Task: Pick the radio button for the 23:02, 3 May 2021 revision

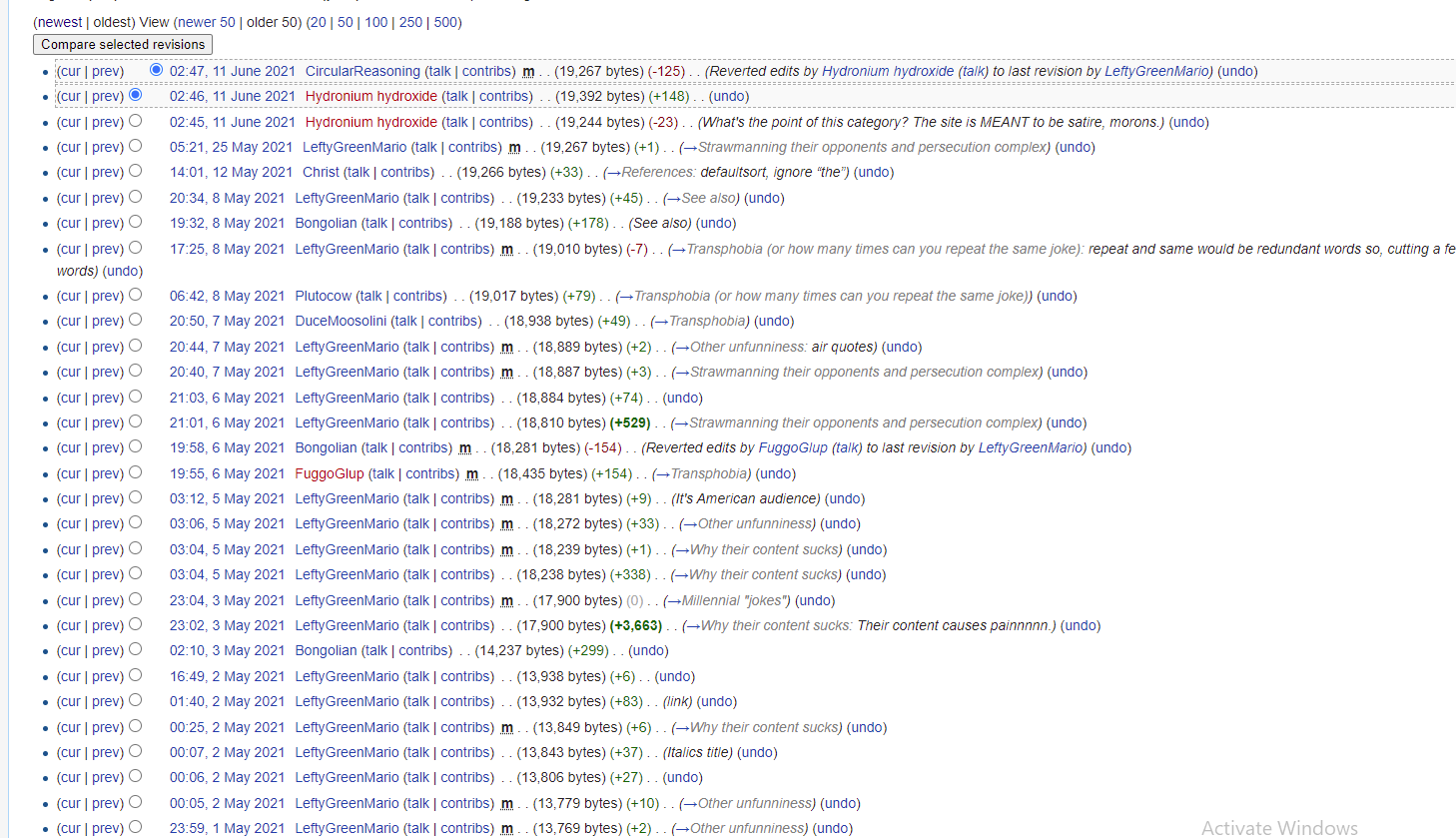Action: coord(135,624)
